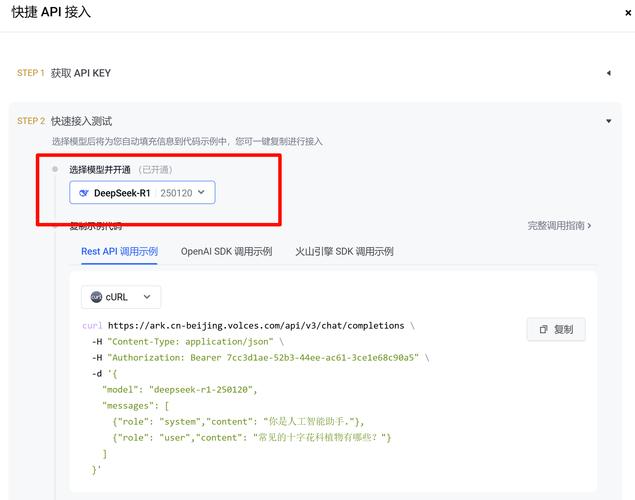This screenshot has width=635, height=500.
Task: Open 完整调用指南 link
Action: tap(559, 226)
